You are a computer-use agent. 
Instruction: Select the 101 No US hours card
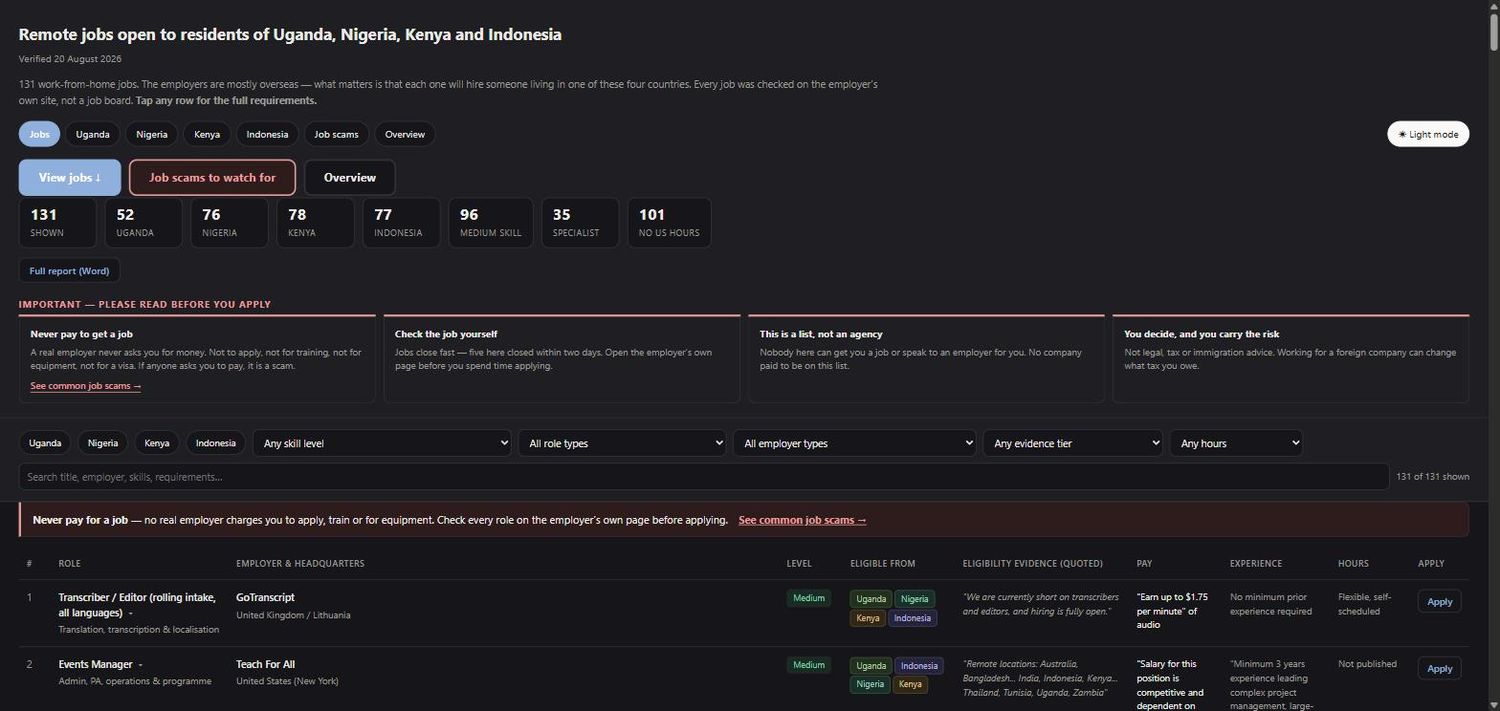coord(670,223)
